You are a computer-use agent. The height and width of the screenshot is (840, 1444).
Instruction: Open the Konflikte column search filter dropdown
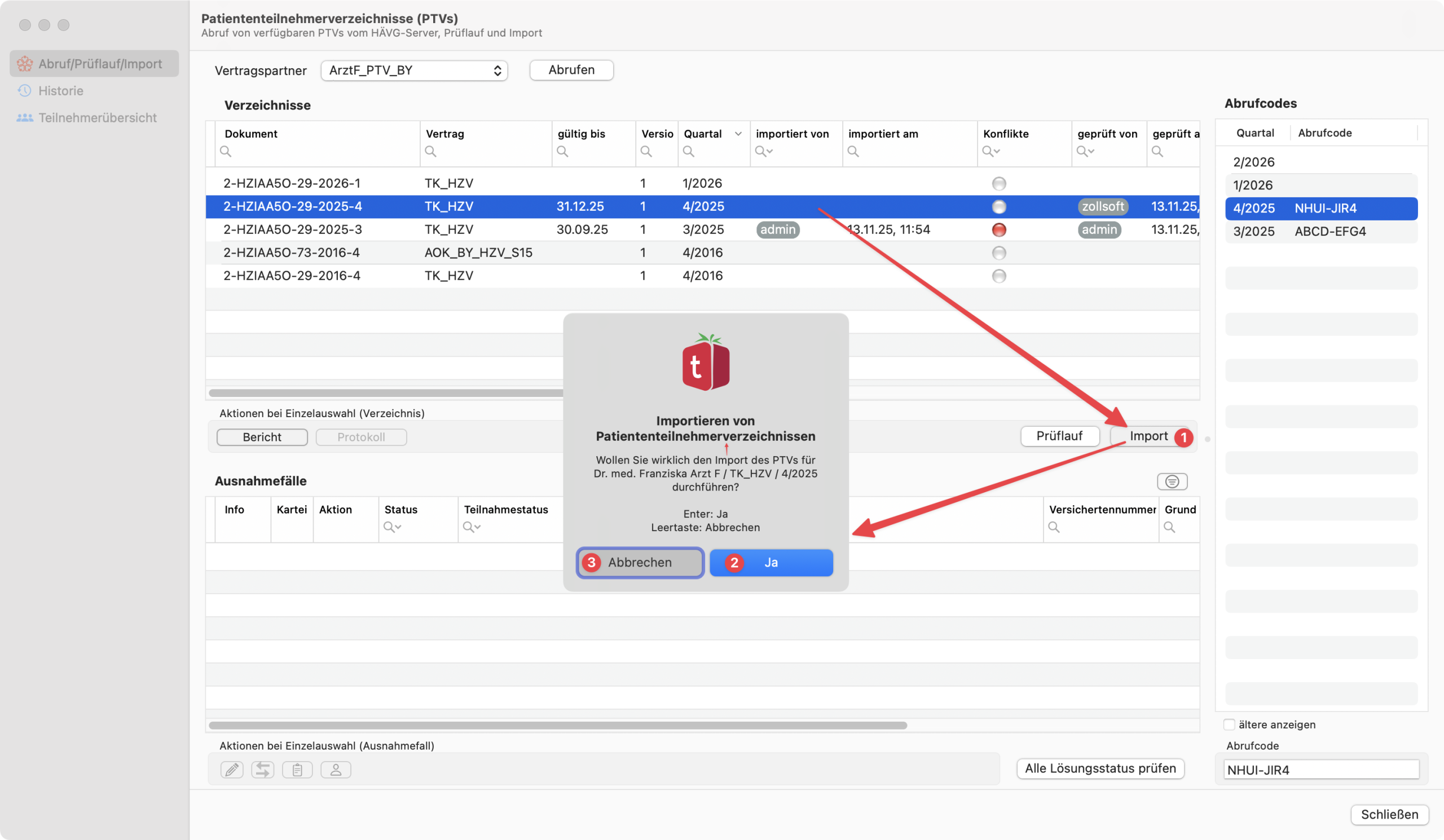(990, 151)
